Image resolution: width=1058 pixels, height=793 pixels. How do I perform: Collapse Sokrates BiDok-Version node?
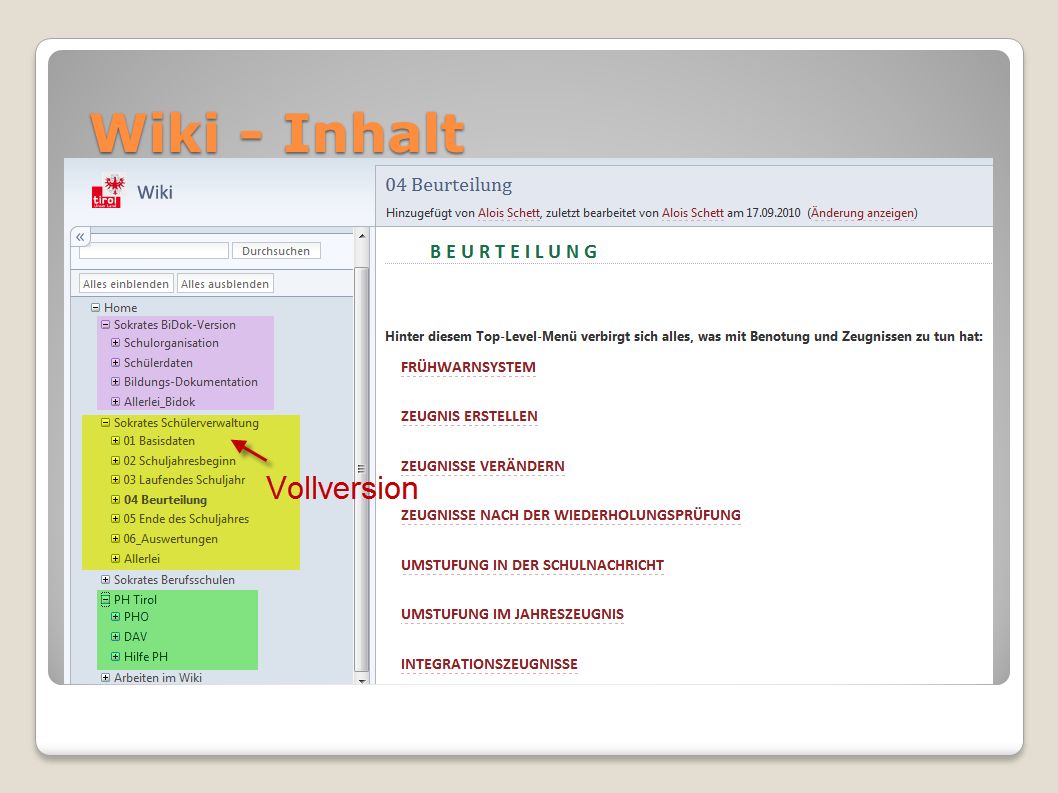(105, 325)
